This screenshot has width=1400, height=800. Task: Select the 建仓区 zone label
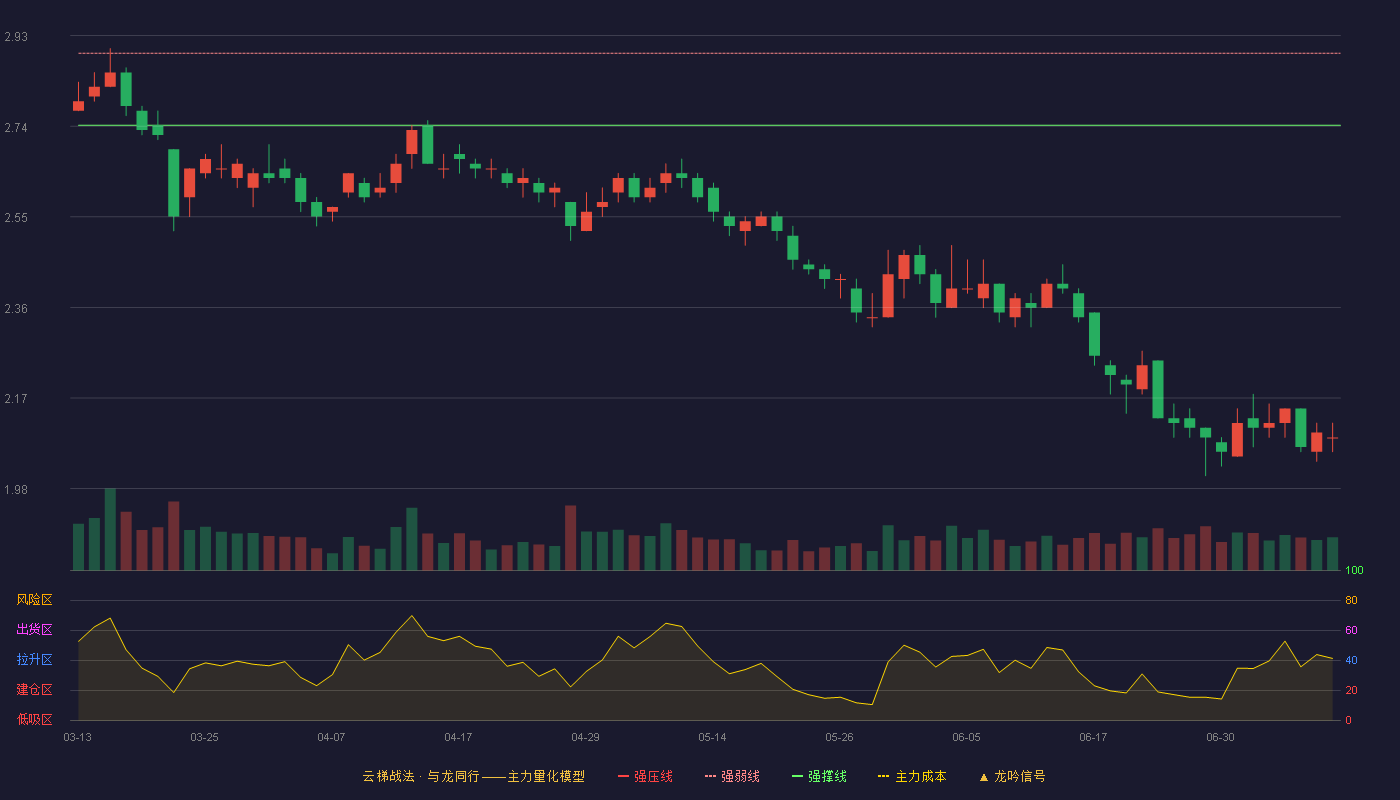34,690
